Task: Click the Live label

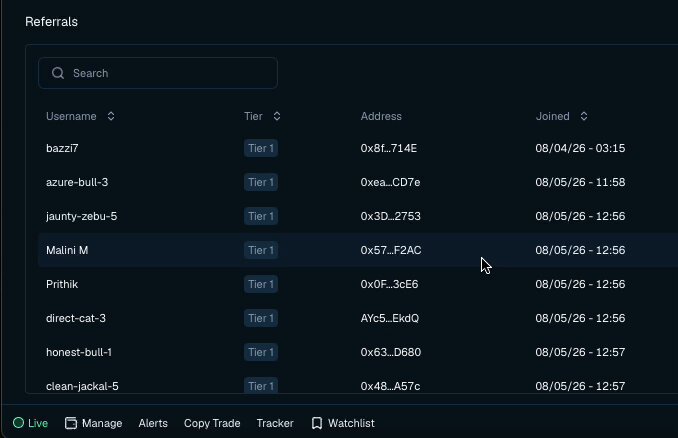Action: (x=38, y=423)
